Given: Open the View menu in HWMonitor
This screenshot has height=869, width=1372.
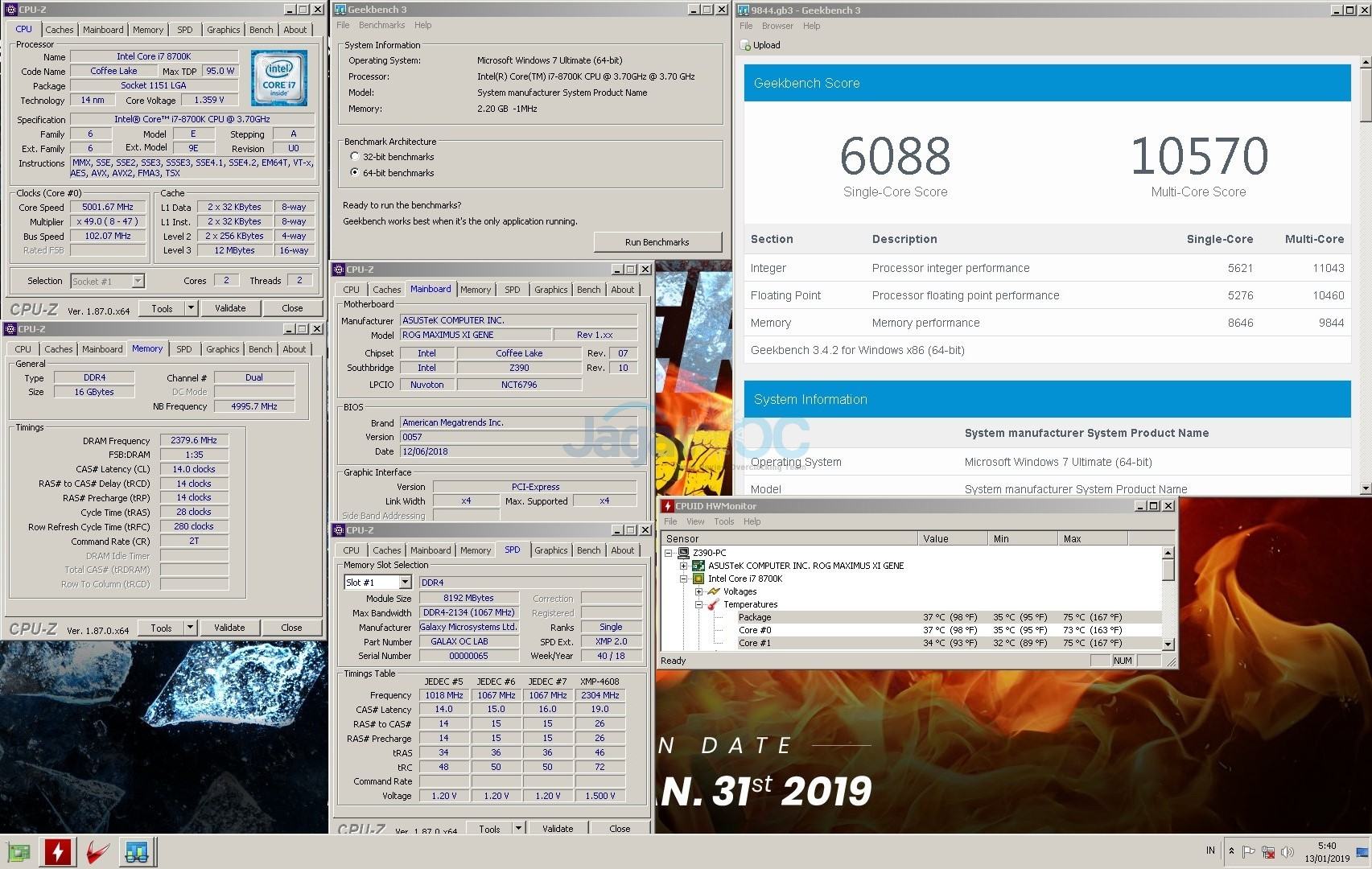Looking at the screenshot, I should coord(695,521).
